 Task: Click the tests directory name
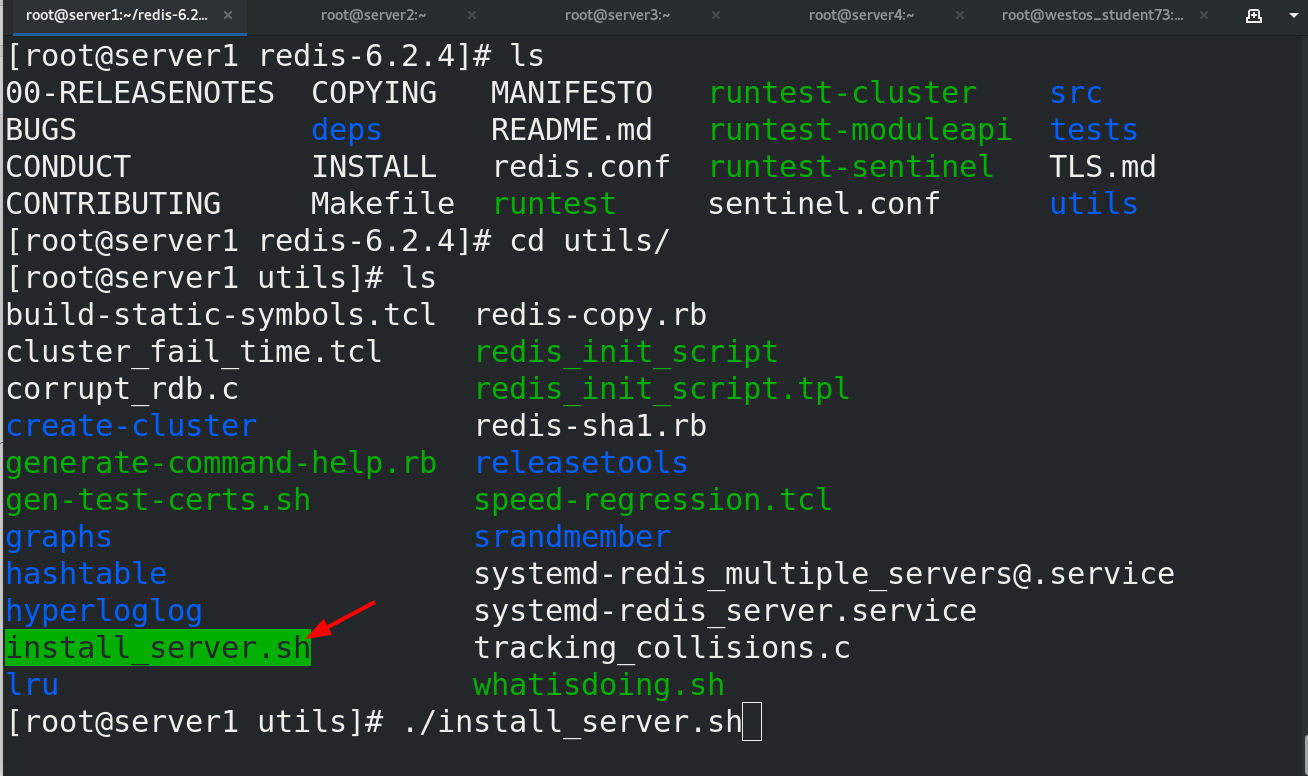point(1094,130)
